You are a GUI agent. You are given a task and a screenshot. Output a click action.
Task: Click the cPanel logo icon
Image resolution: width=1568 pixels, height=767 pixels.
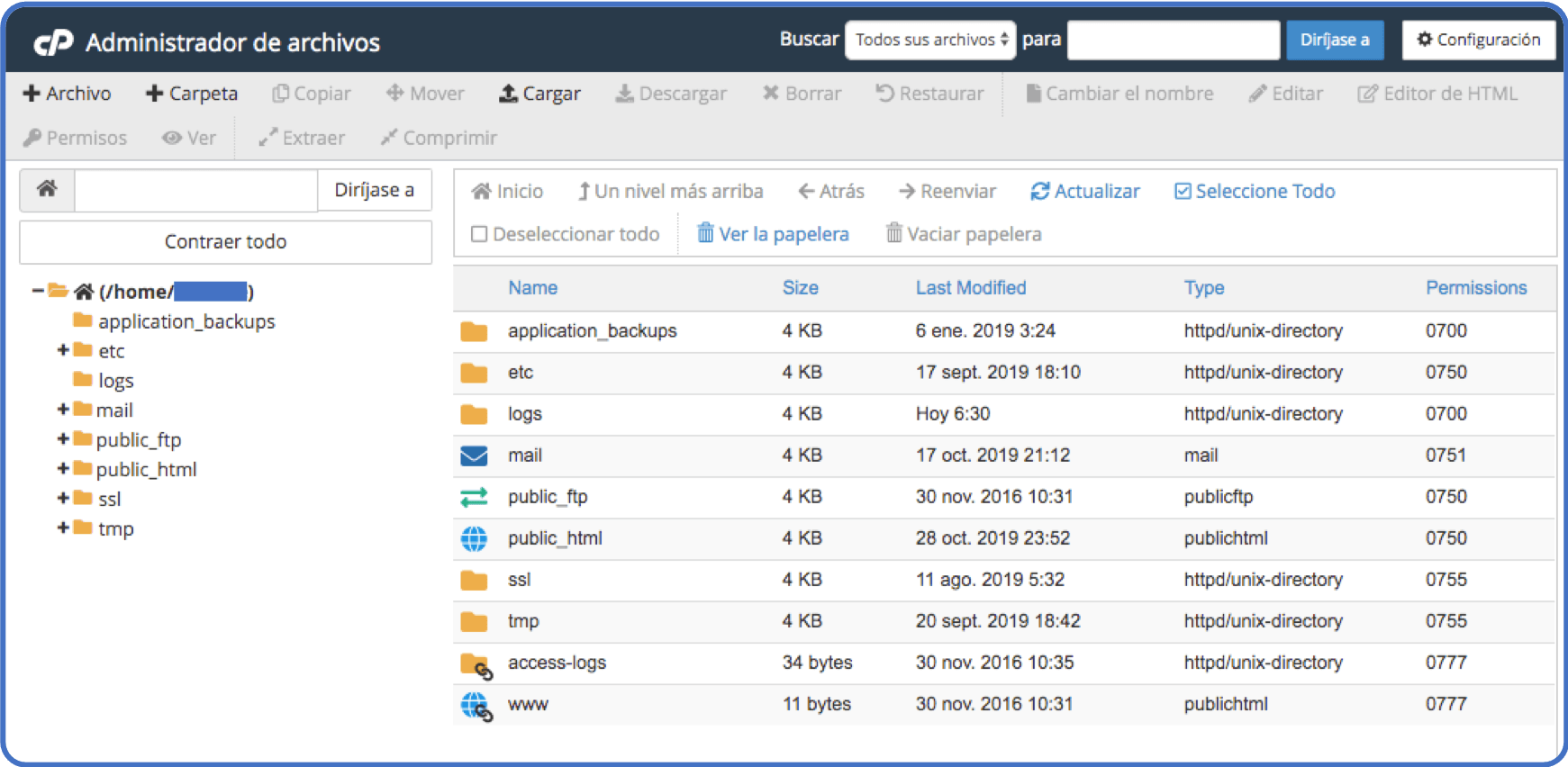pos(53,42)
